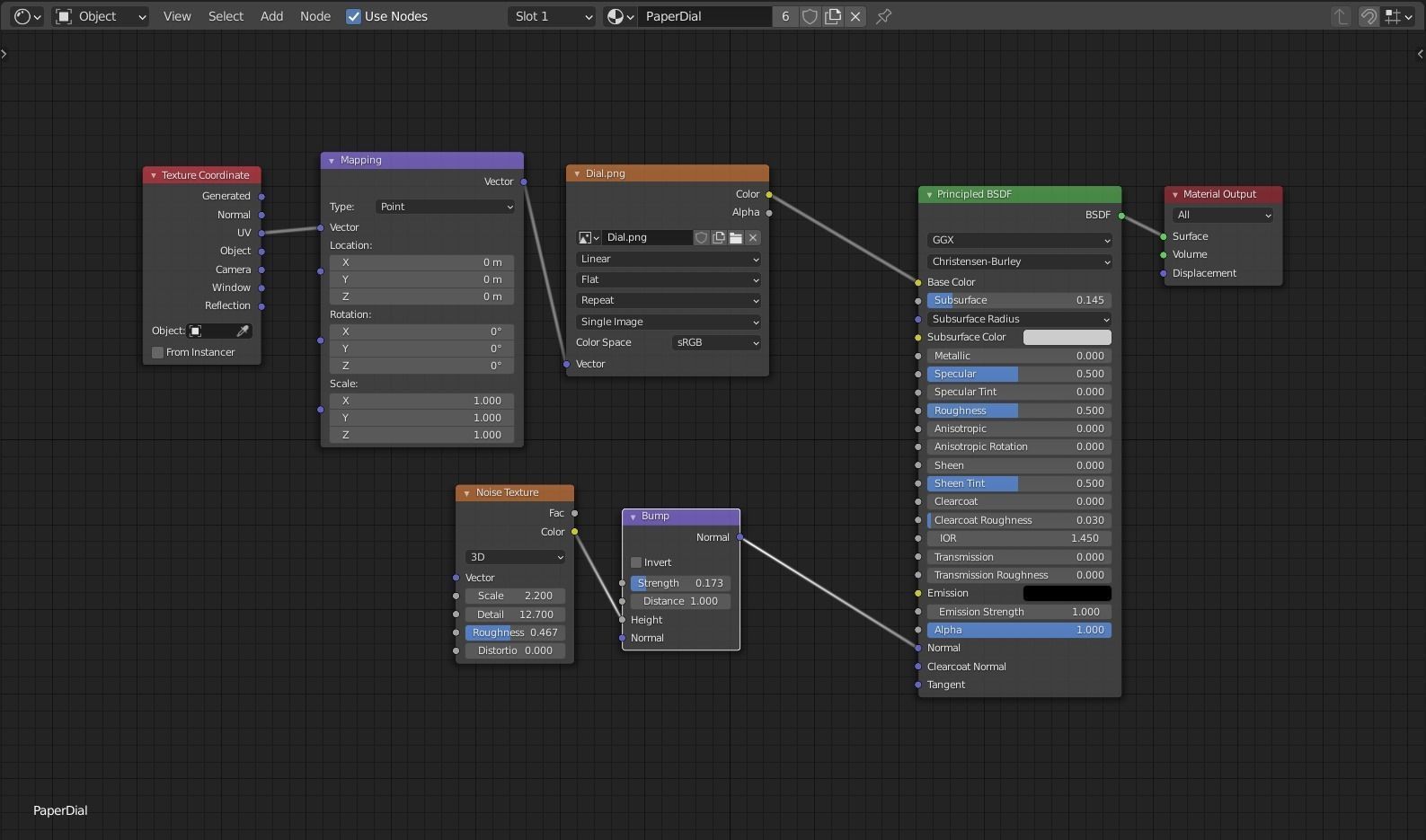The image size is (1426, 840).
Task: Unlink the PaperDial material with X
Action: pyautogui.click(x=855, y=16)
